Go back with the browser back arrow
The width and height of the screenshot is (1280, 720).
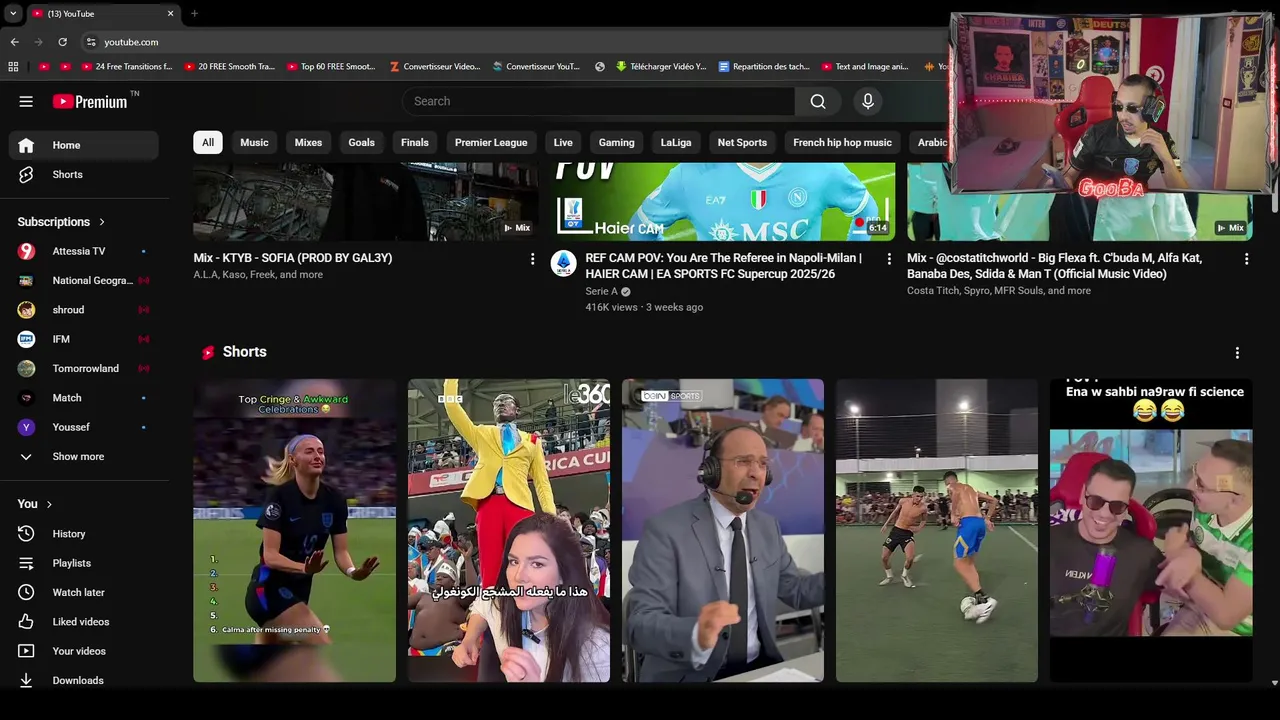[14, 42]
